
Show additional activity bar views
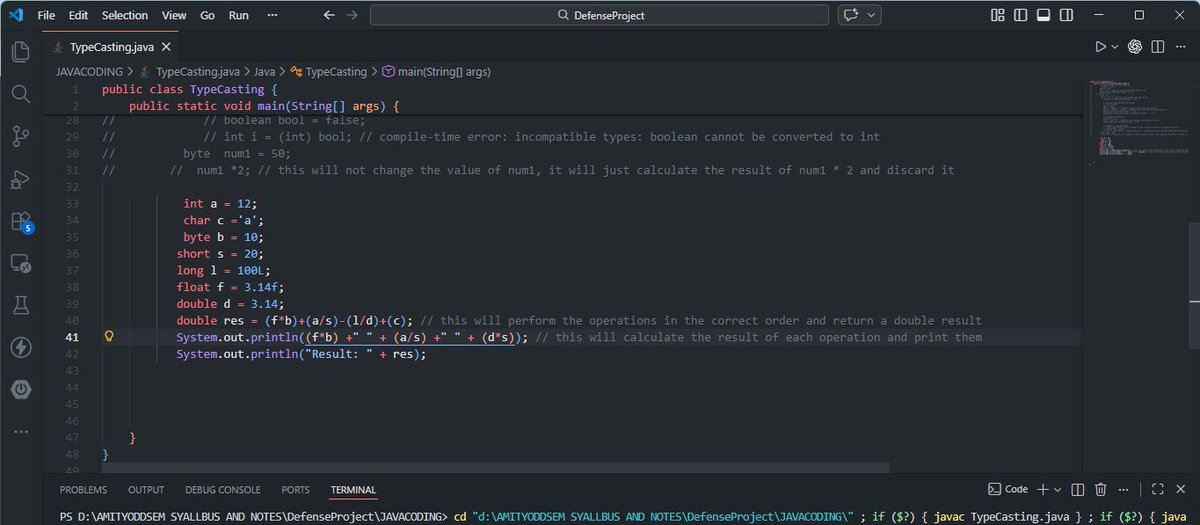tap(20, 431)
